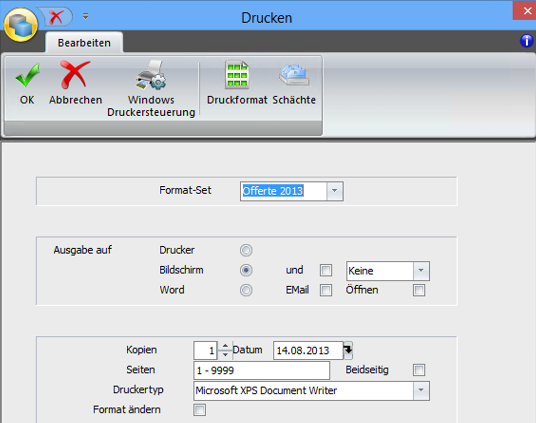Expand the quick access toolbar arrow

pyautogui.click(x=85, y=16)
